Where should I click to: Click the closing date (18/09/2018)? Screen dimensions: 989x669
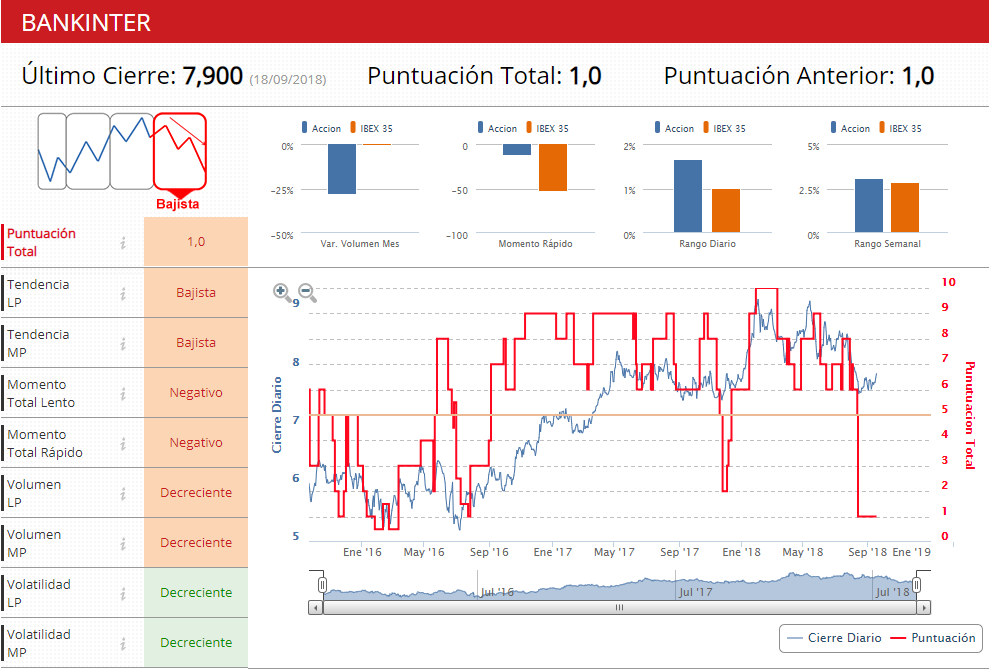pos(288,79)
